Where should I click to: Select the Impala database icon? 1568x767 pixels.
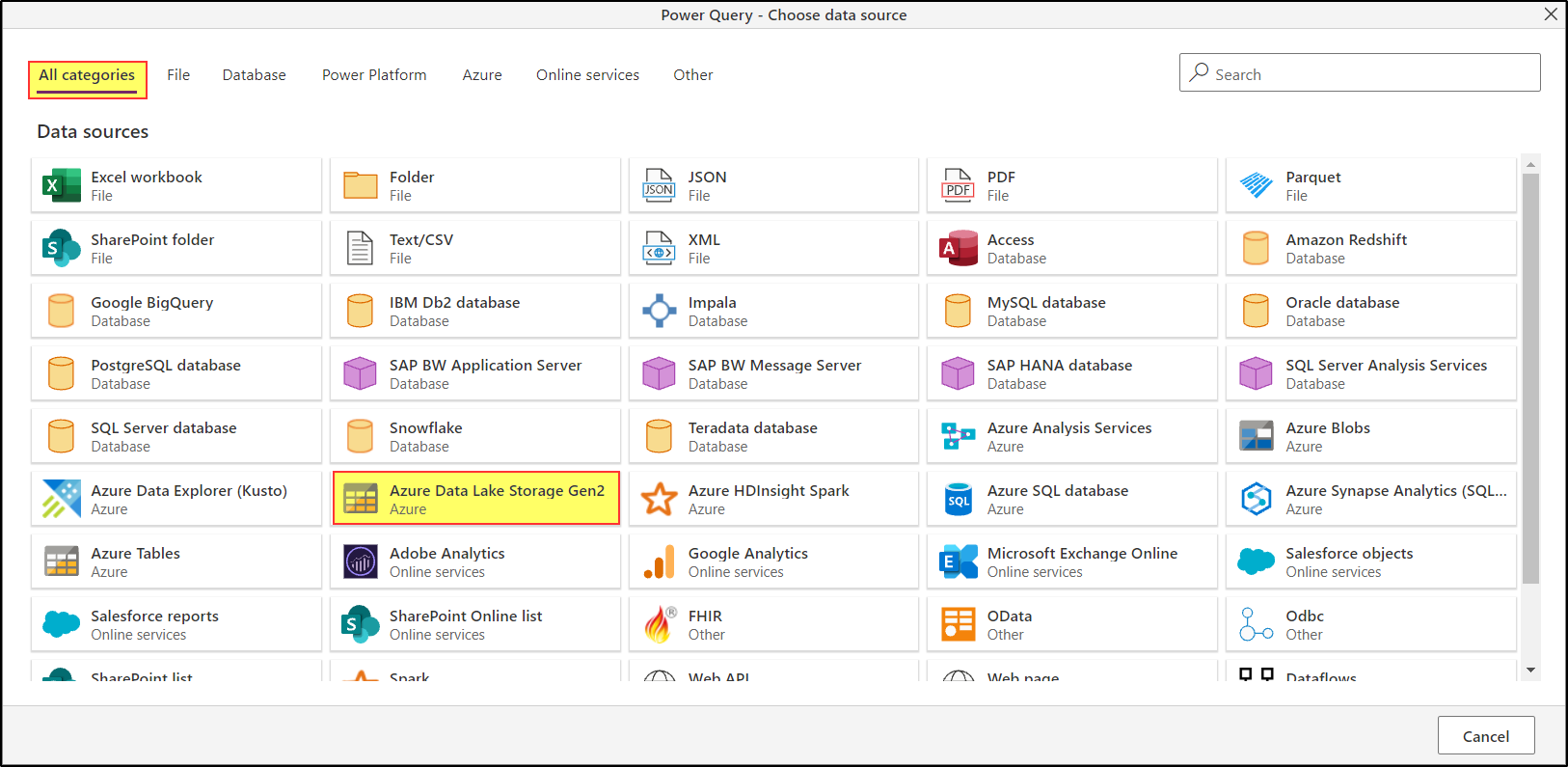pos(660,311)
